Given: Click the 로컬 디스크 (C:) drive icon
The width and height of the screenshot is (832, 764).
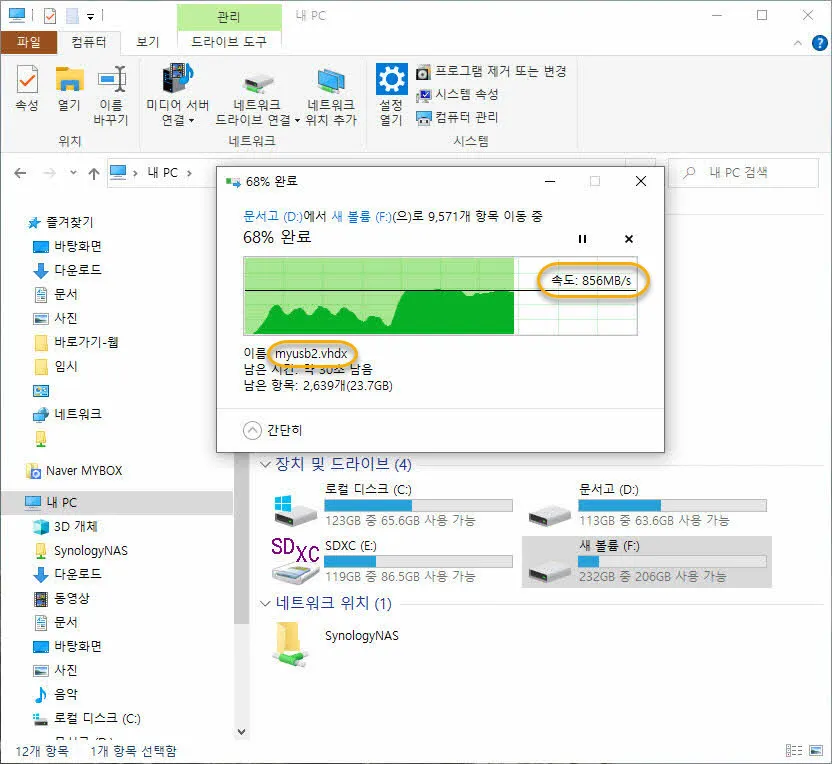Looking at the screenshot, I should pyautogui.click(x=295, y=508).
